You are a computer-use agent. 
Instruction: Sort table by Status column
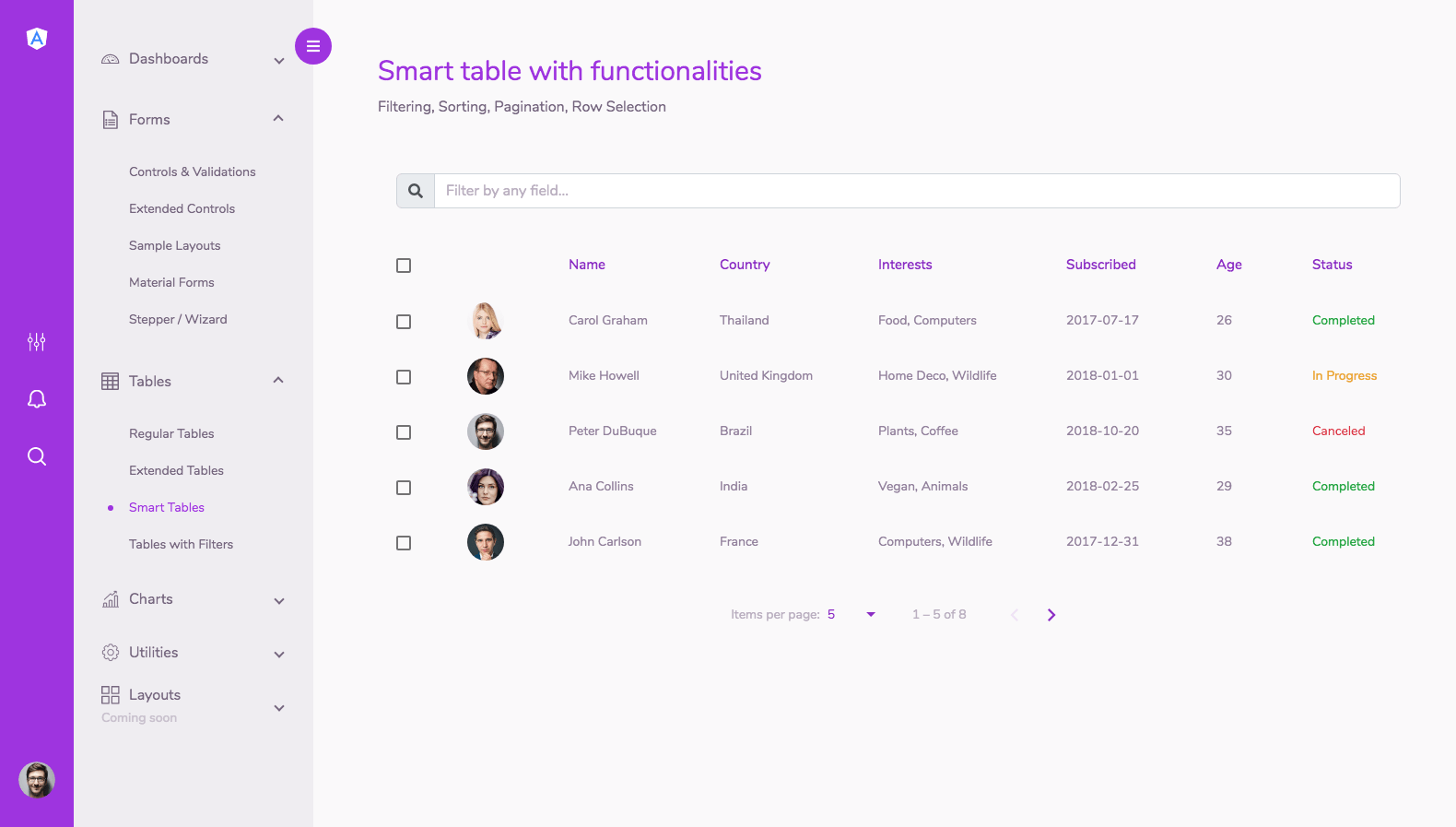[1333, 265]
